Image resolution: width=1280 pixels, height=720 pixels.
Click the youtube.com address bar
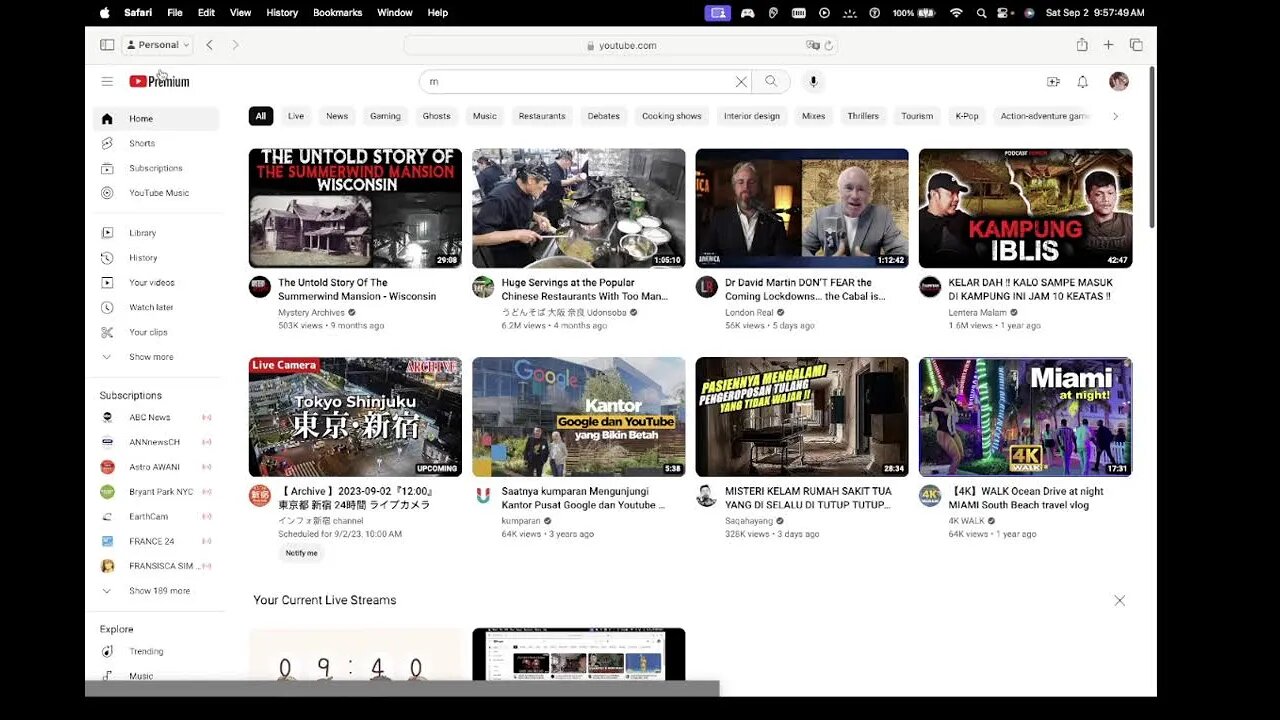point(621,45)
